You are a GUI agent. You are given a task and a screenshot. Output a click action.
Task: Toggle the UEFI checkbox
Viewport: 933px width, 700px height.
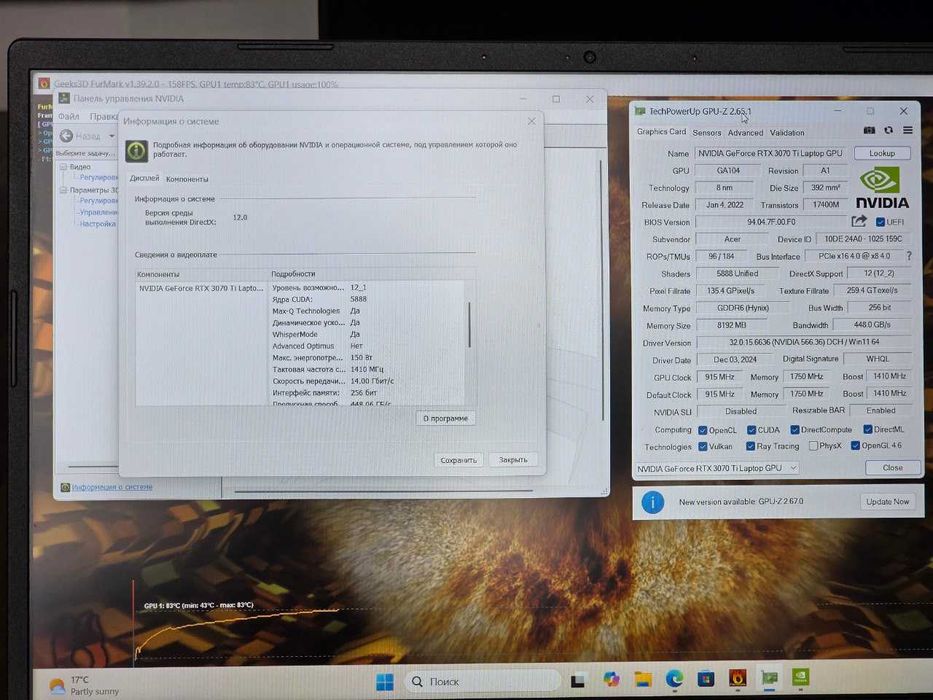tap(880, 221)
